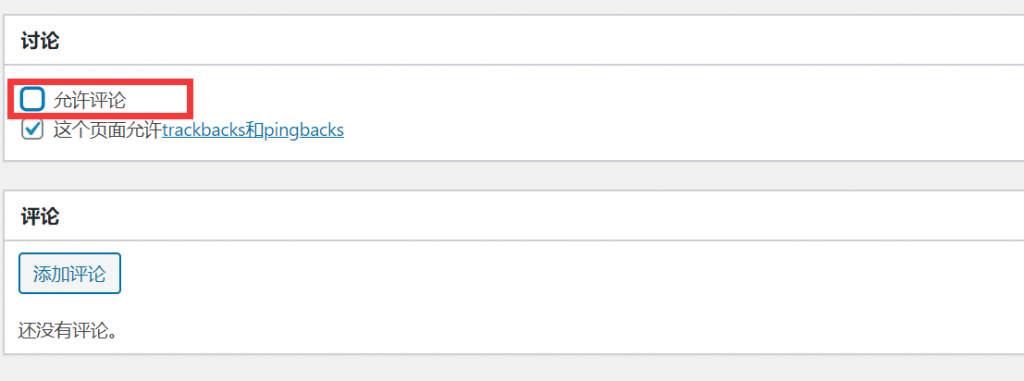Click the blue checkmark beside 这个页面允许
This screenshot has width=1024, height=381.
pos(32,129)
